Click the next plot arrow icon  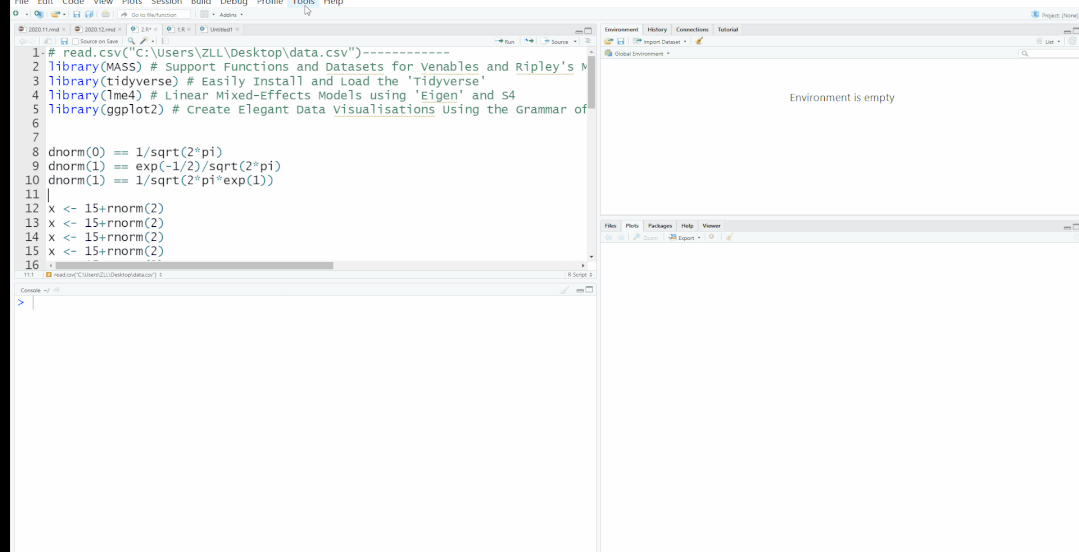(x=621, y=237)
